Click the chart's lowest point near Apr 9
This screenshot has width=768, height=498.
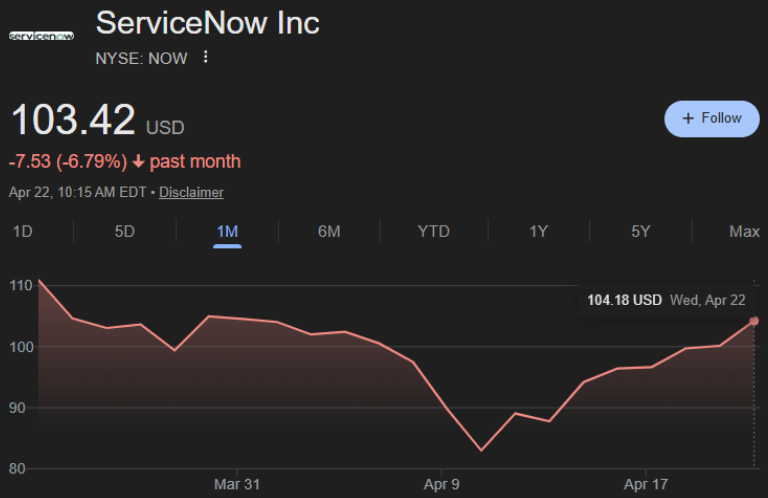(481, 450)
